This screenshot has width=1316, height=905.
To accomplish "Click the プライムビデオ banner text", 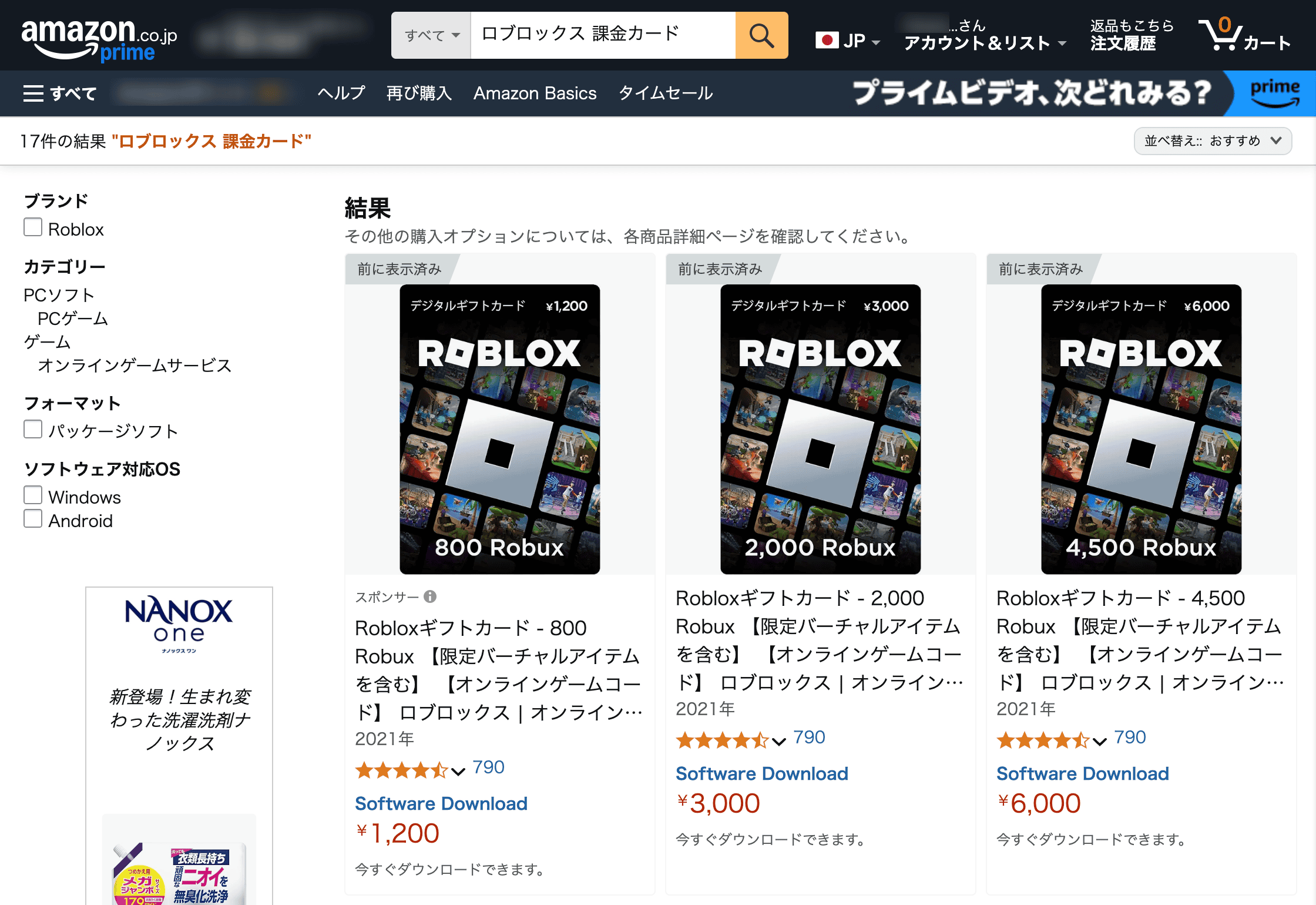I will (x=1032, y=93).
